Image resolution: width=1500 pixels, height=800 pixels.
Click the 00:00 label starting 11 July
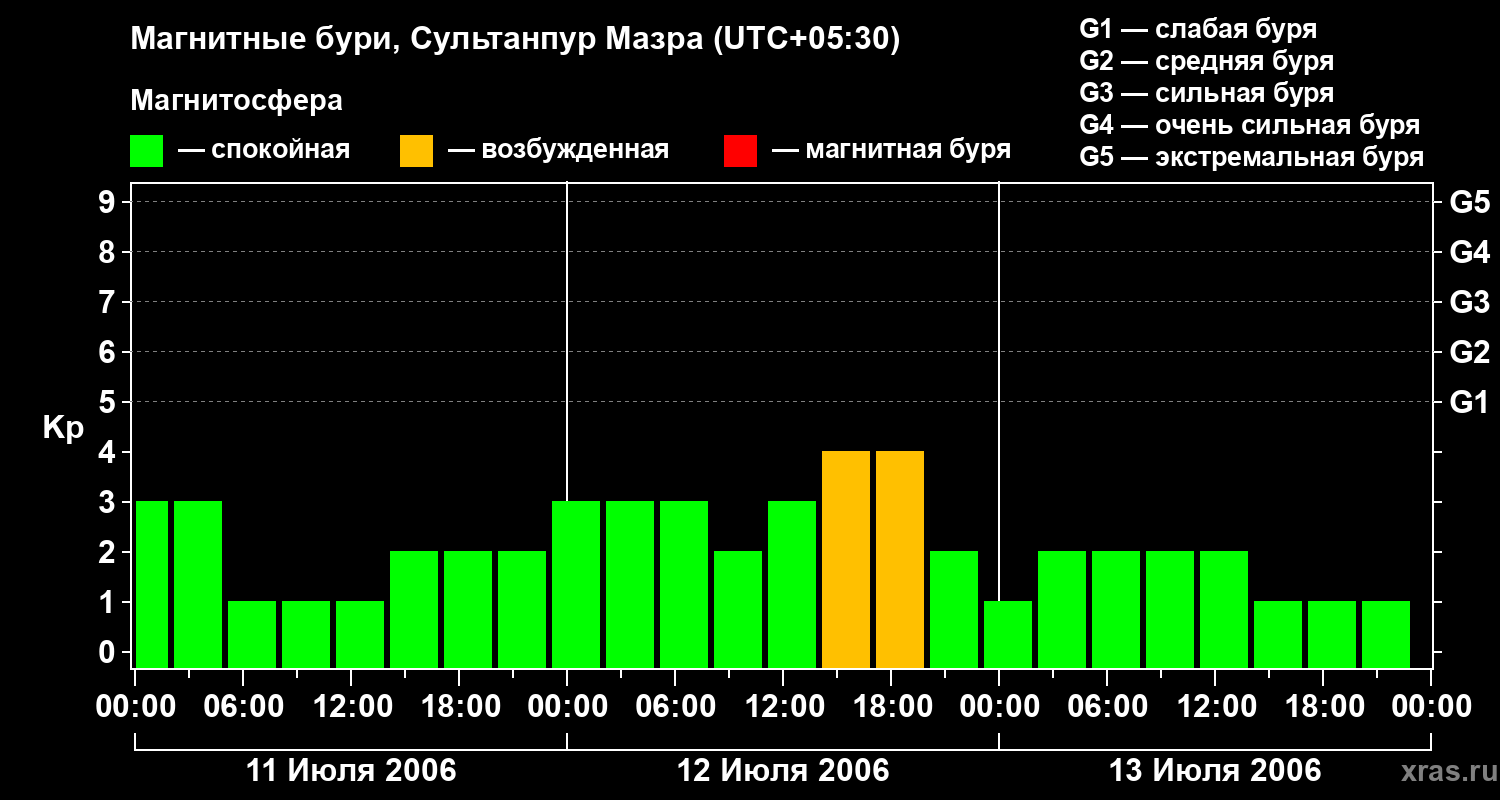(136, 706)
